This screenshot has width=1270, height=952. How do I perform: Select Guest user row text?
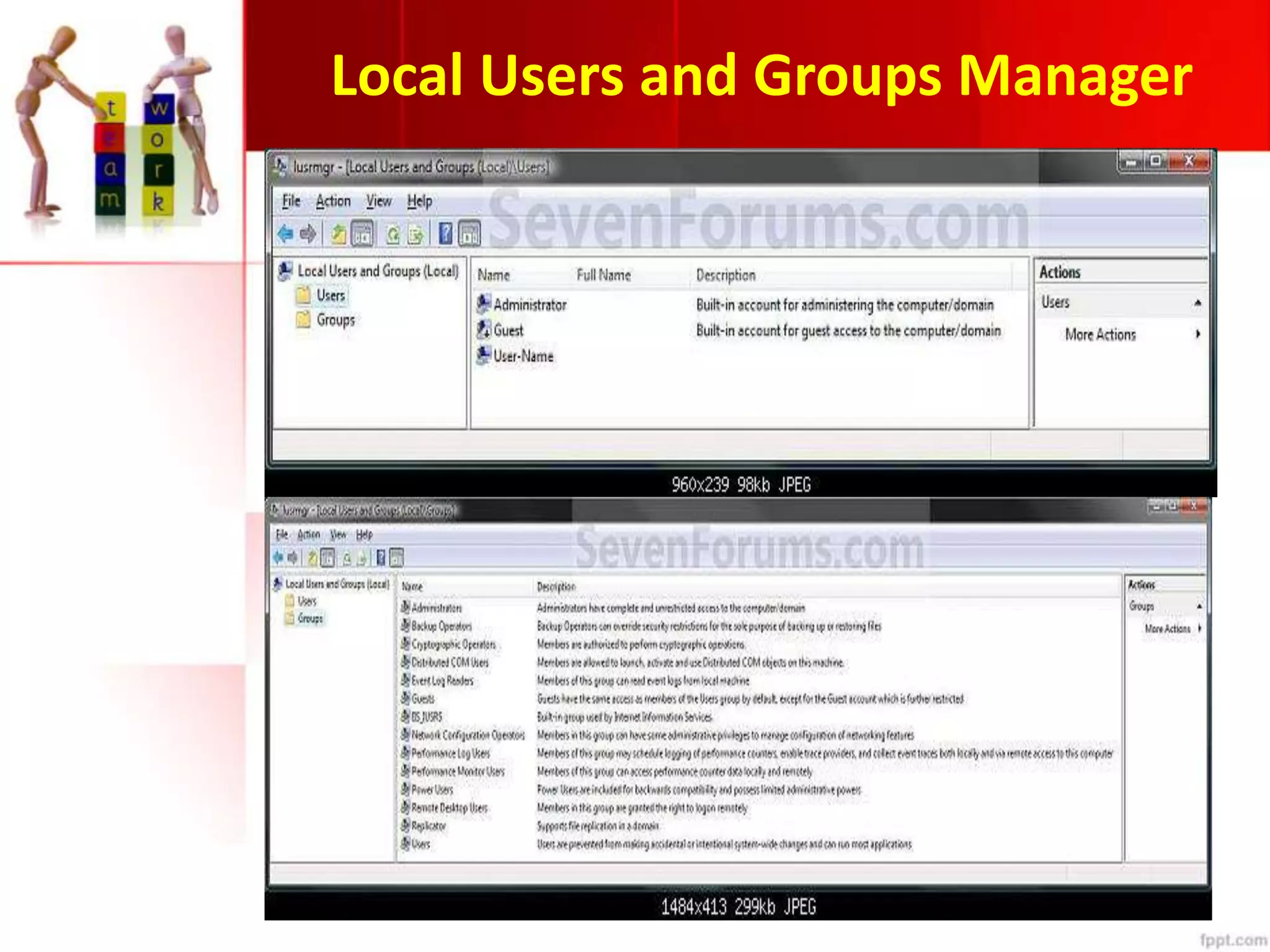(x=508, y=330)
